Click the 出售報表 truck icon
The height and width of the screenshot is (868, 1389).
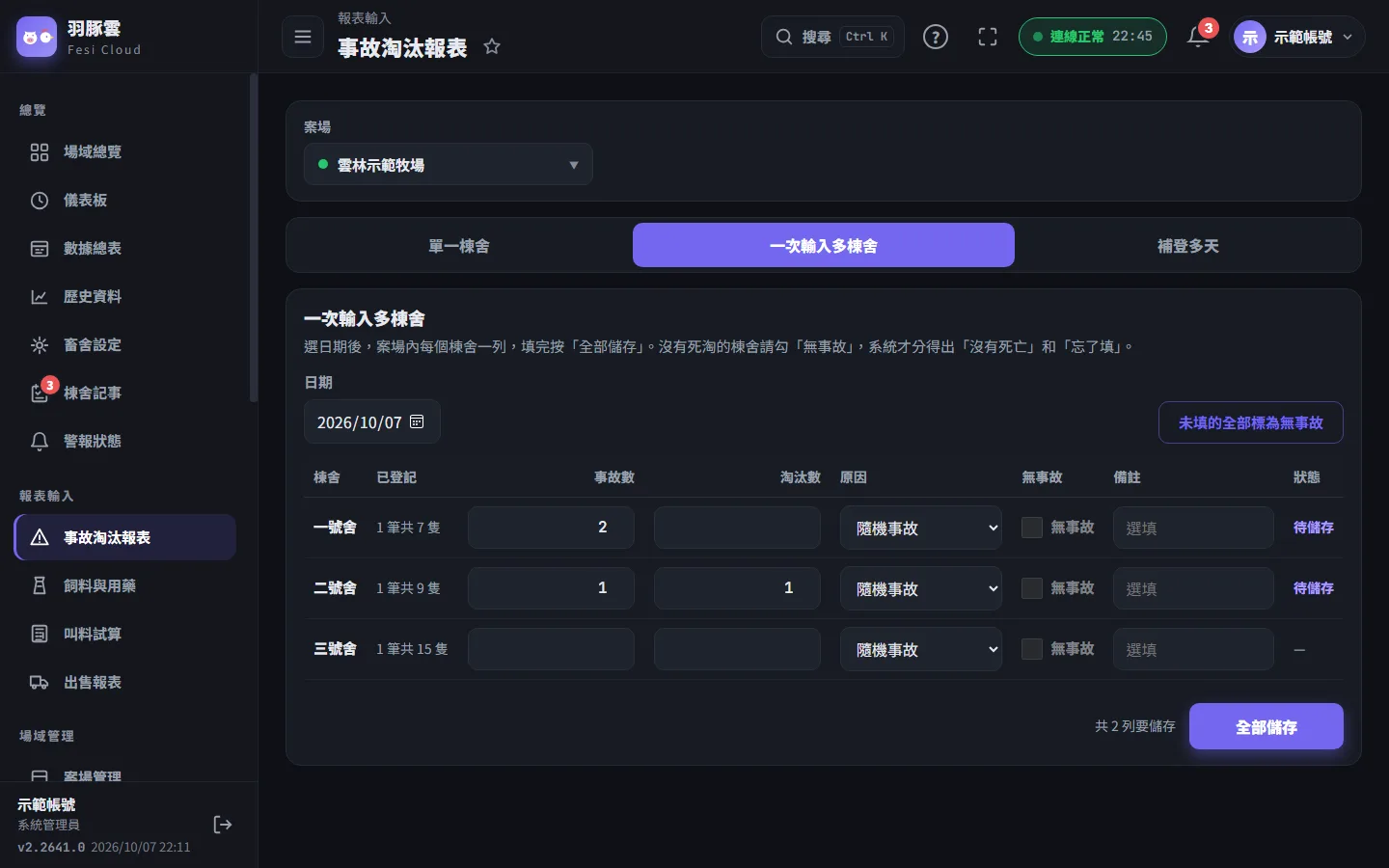click(x=40, y=682)
